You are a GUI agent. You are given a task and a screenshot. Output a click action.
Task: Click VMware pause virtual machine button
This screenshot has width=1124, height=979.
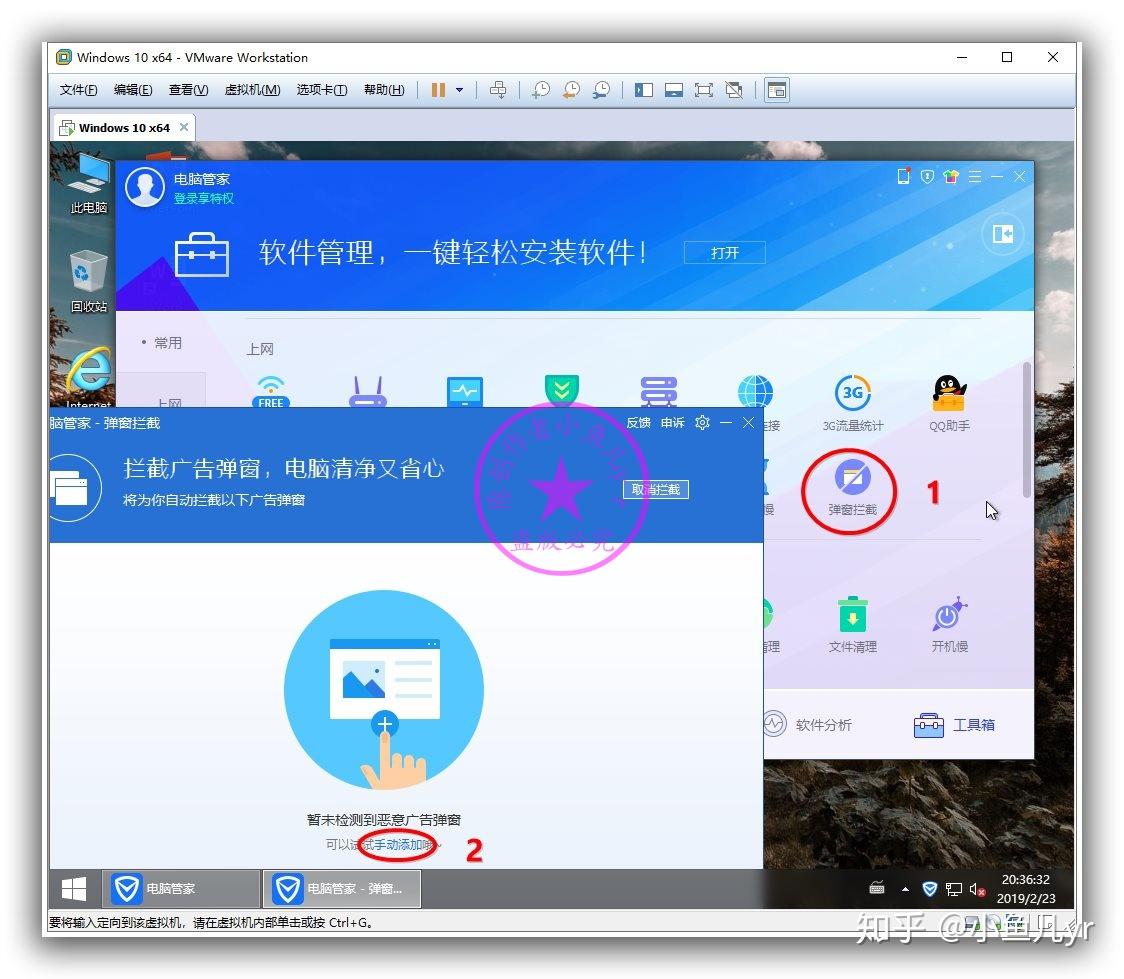coord(438,90)
